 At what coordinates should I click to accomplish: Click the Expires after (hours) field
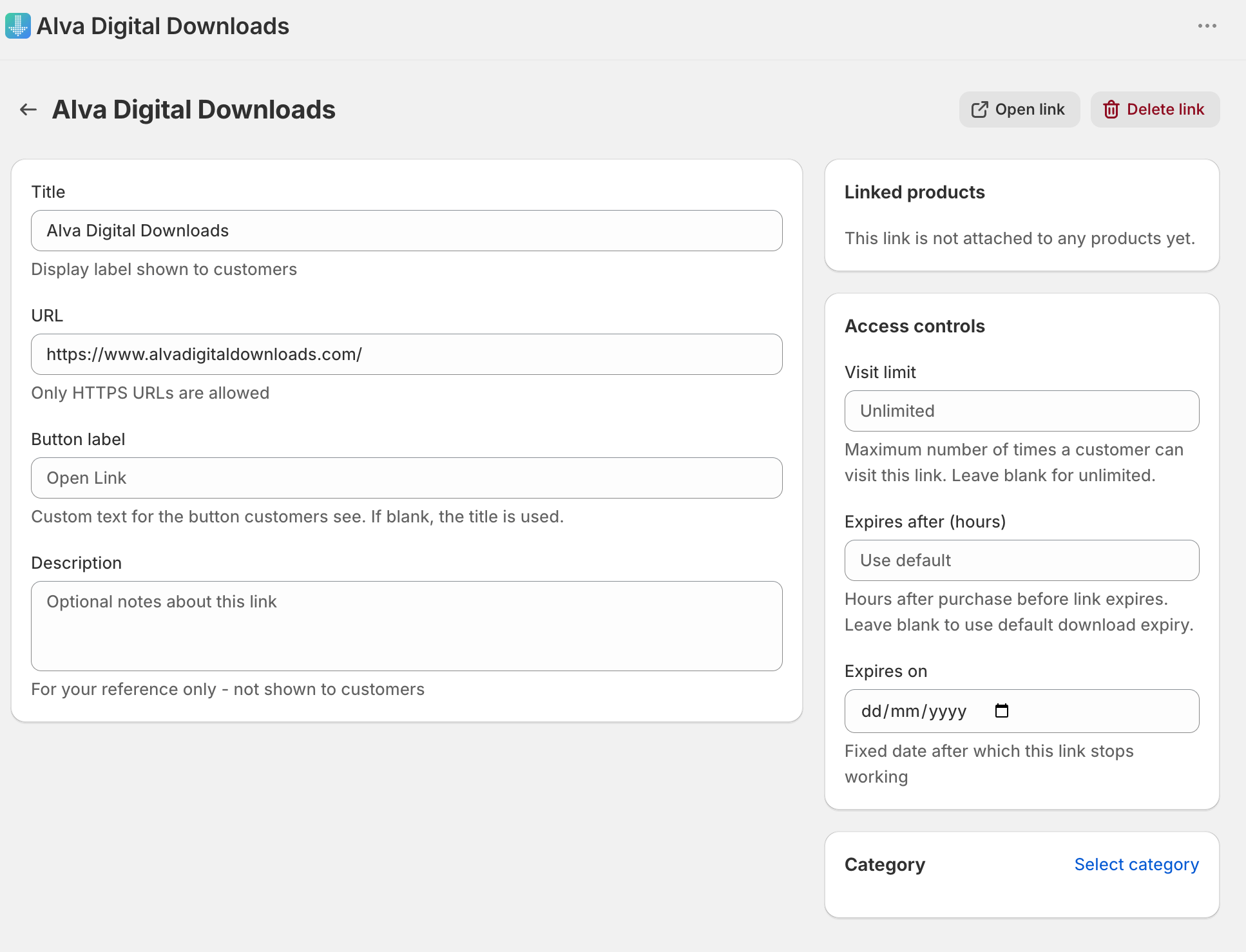[x=1022, y=560]
